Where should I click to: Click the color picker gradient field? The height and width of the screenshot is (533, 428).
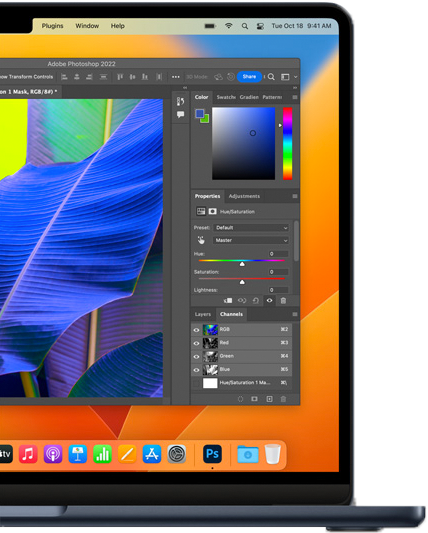click(243, 143)
